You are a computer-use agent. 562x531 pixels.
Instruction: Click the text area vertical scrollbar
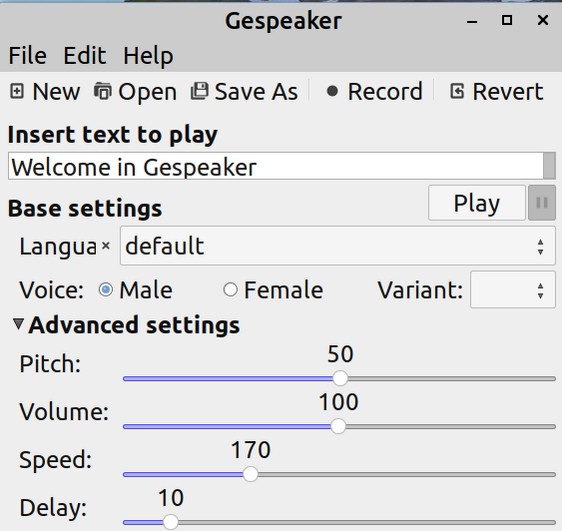[x=549, y=166]
